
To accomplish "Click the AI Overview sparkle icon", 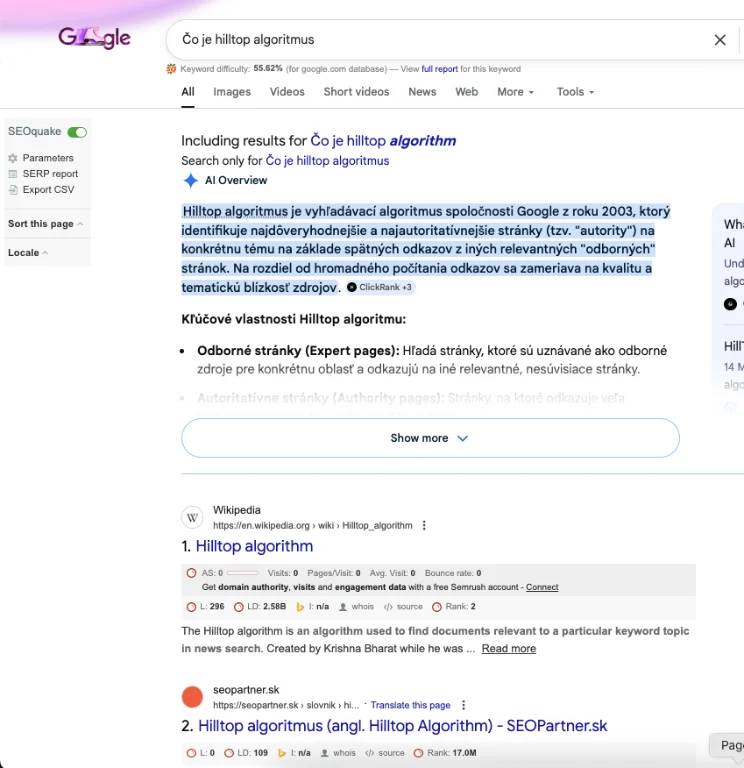I will [190, 181].
